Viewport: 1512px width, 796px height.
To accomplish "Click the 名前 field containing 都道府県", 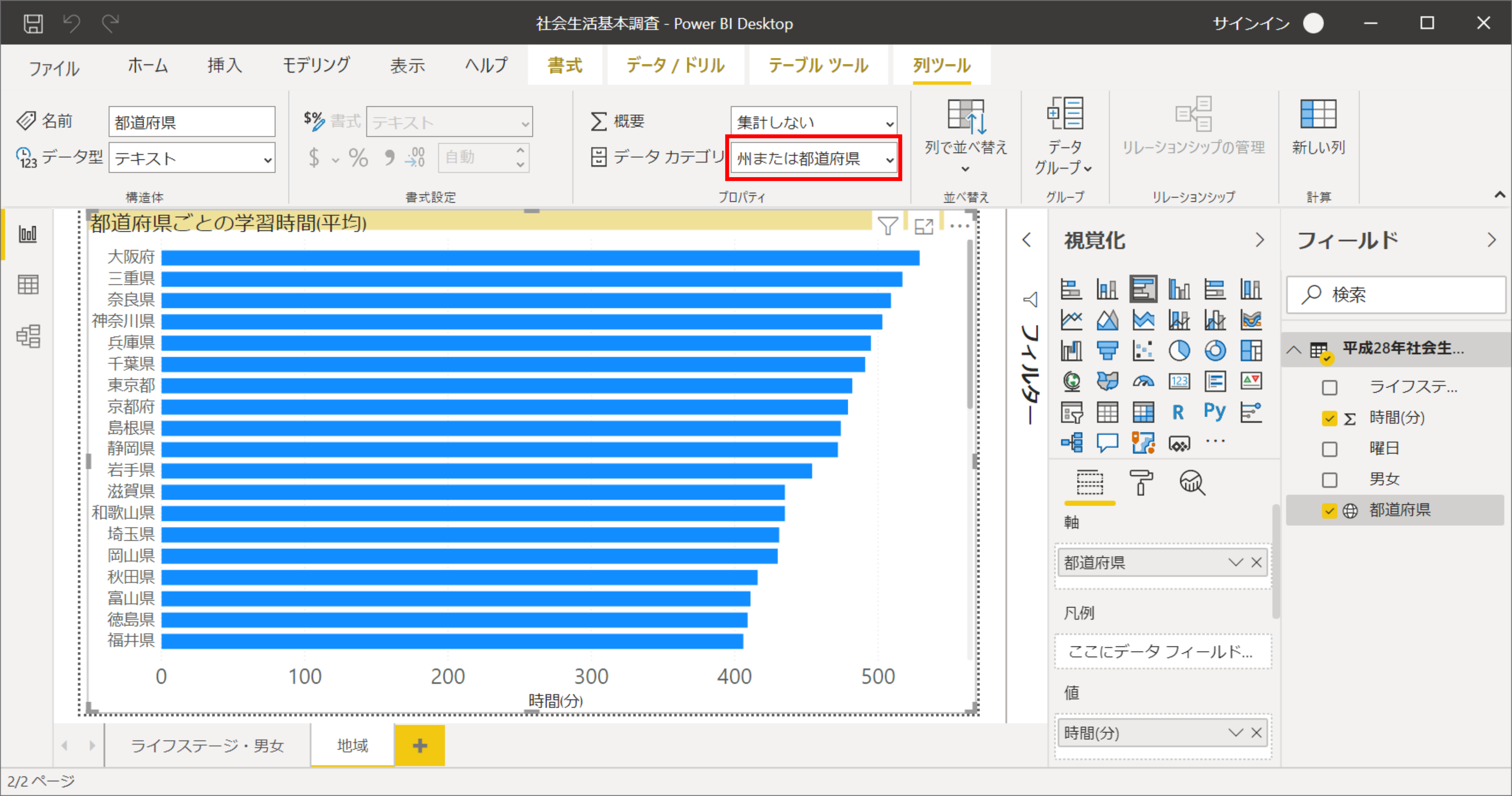I will click(x=192, y=122).
